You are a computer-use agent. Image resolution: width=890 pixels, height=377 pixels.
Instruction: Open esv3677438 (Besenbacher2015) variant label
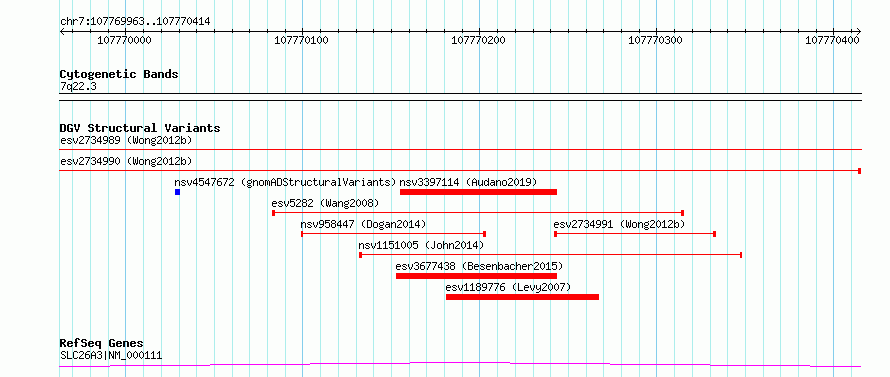pos(479,266)
